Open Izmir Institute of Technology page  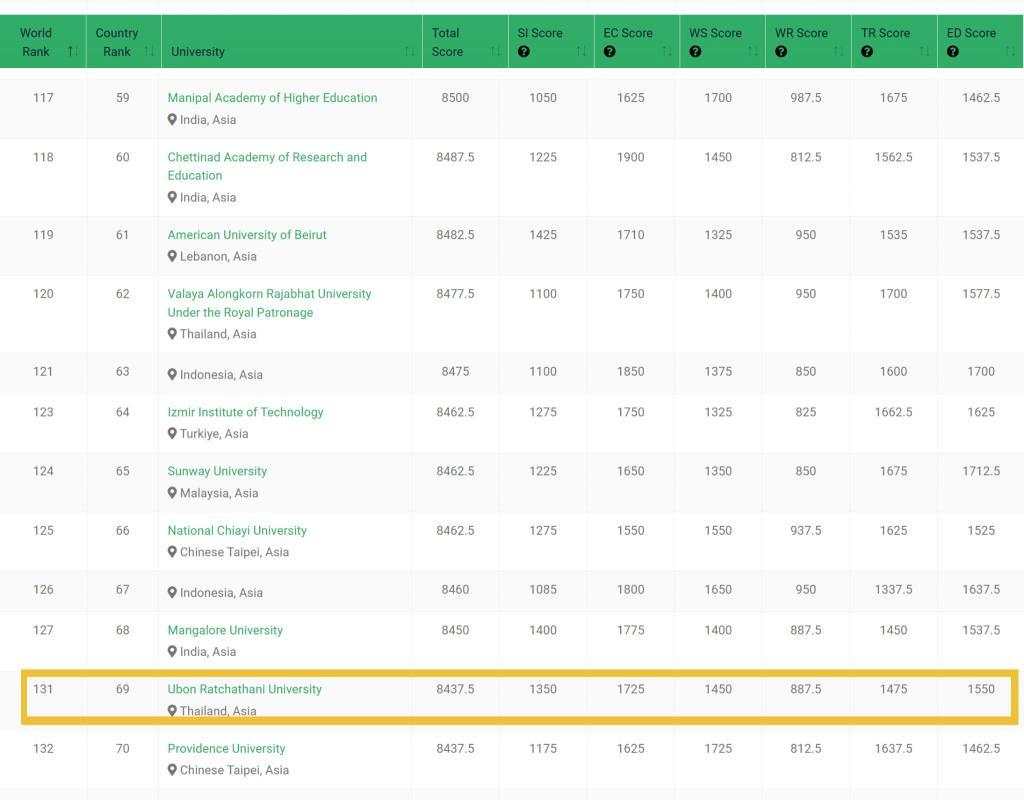point(245,412)
